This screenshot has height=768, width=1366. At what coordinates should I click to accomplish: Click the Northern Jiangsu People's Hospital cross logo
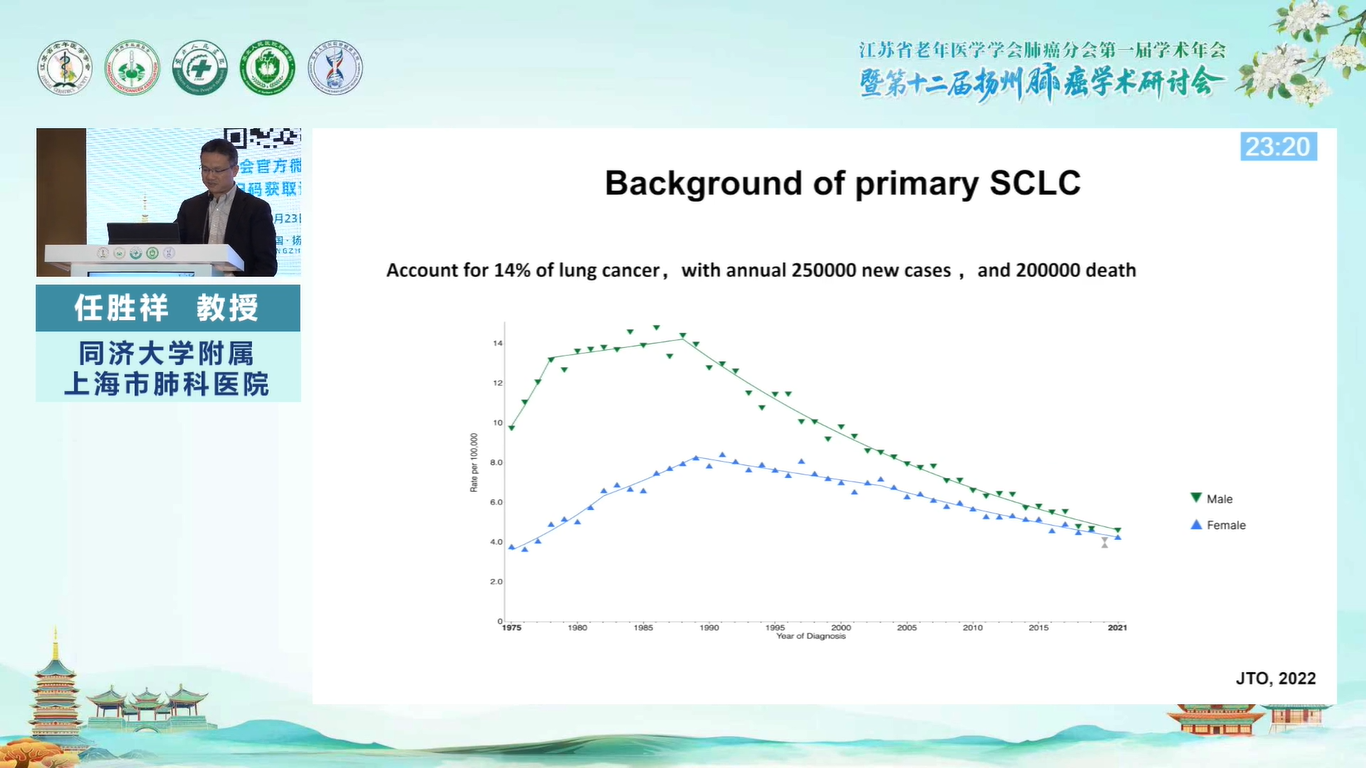coord(200,68)
